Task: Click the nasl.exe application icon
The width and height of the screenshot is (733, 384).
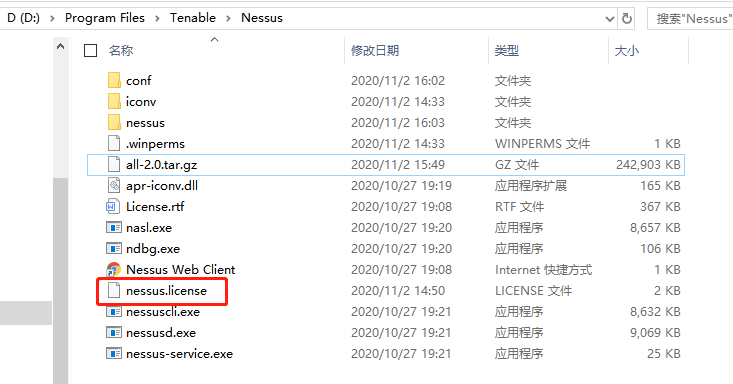Action: [x=114, y=228]
